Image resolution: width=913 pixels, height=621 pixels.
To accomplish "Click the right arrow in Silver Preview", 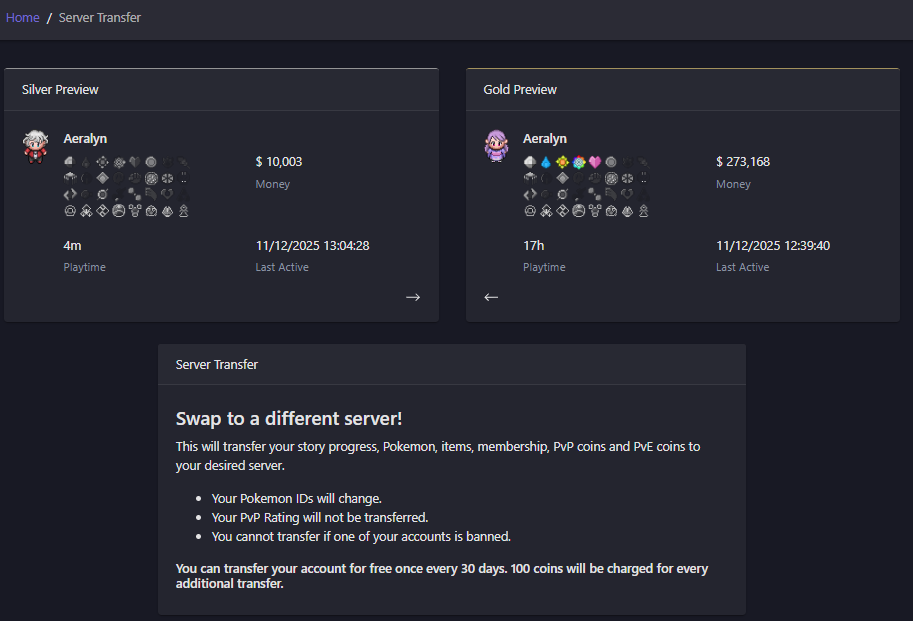I will [x=413, y=297].
